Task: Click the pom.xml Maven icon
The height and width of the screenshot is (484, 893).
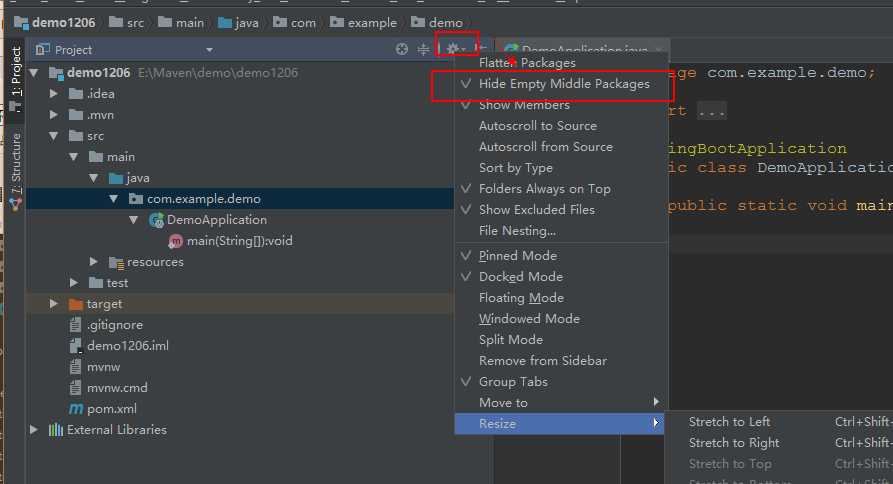Action: tap(76, 409)
